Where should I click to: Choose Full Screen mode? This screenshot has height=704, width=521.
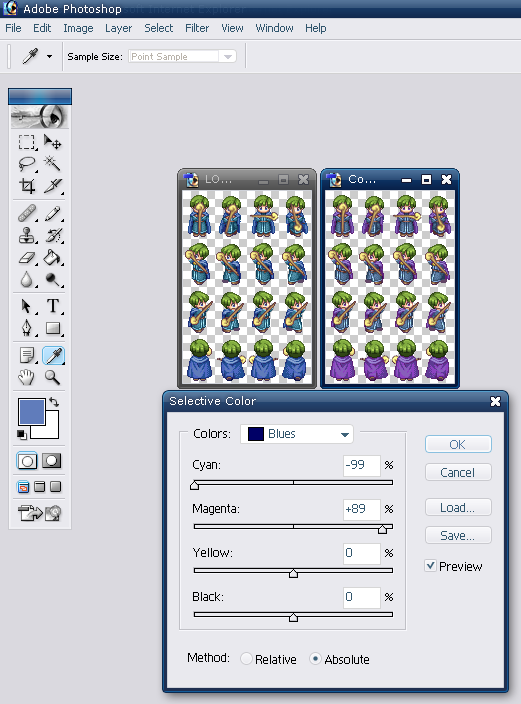click(56, 487)
